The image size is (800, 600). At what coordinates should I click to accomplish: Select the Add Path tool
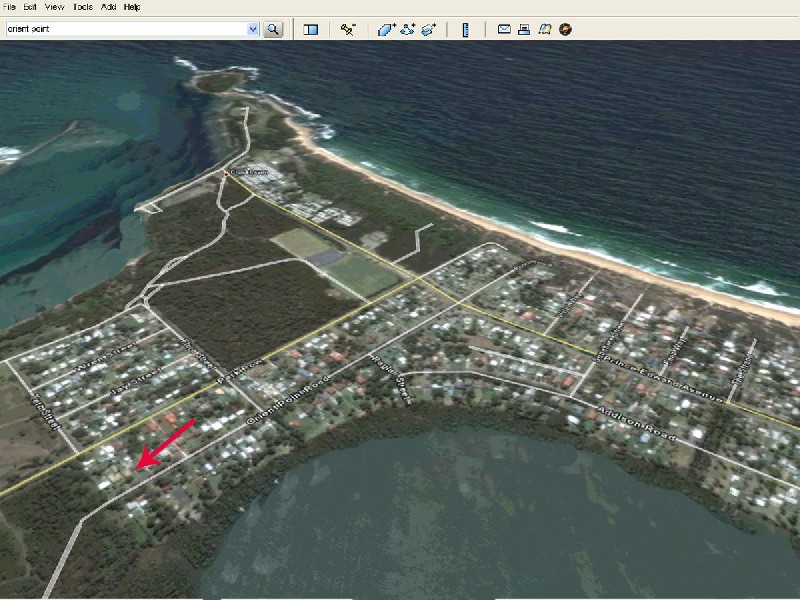(407, 29)
